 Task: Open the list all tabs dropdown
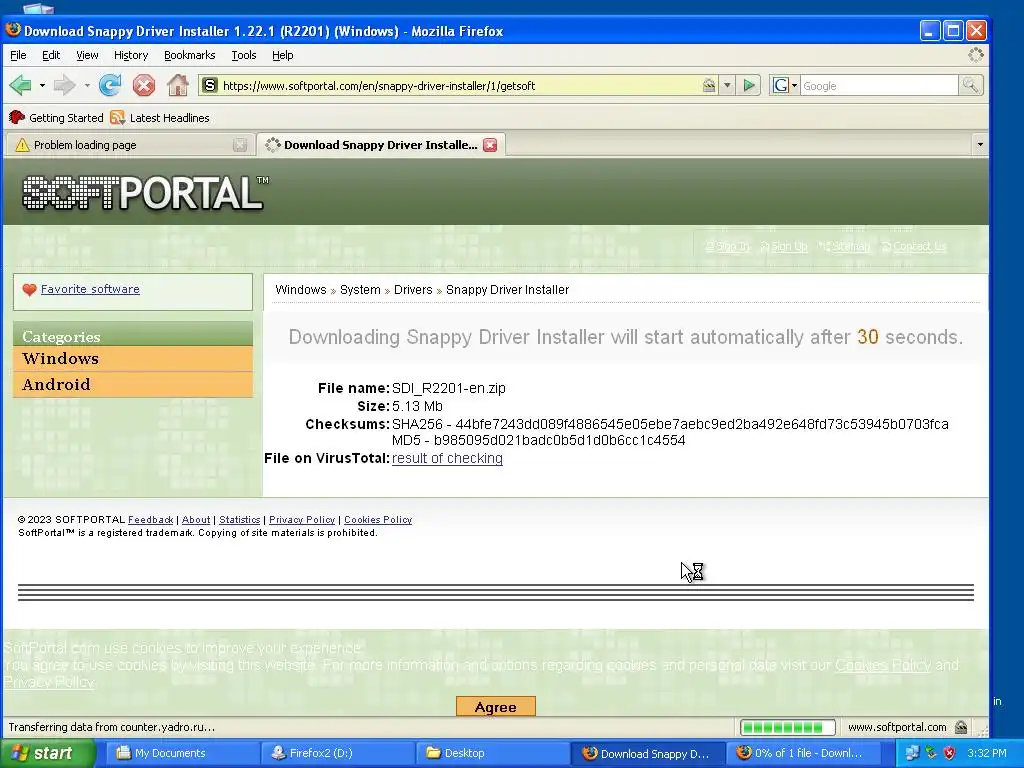tap(980, 144)
